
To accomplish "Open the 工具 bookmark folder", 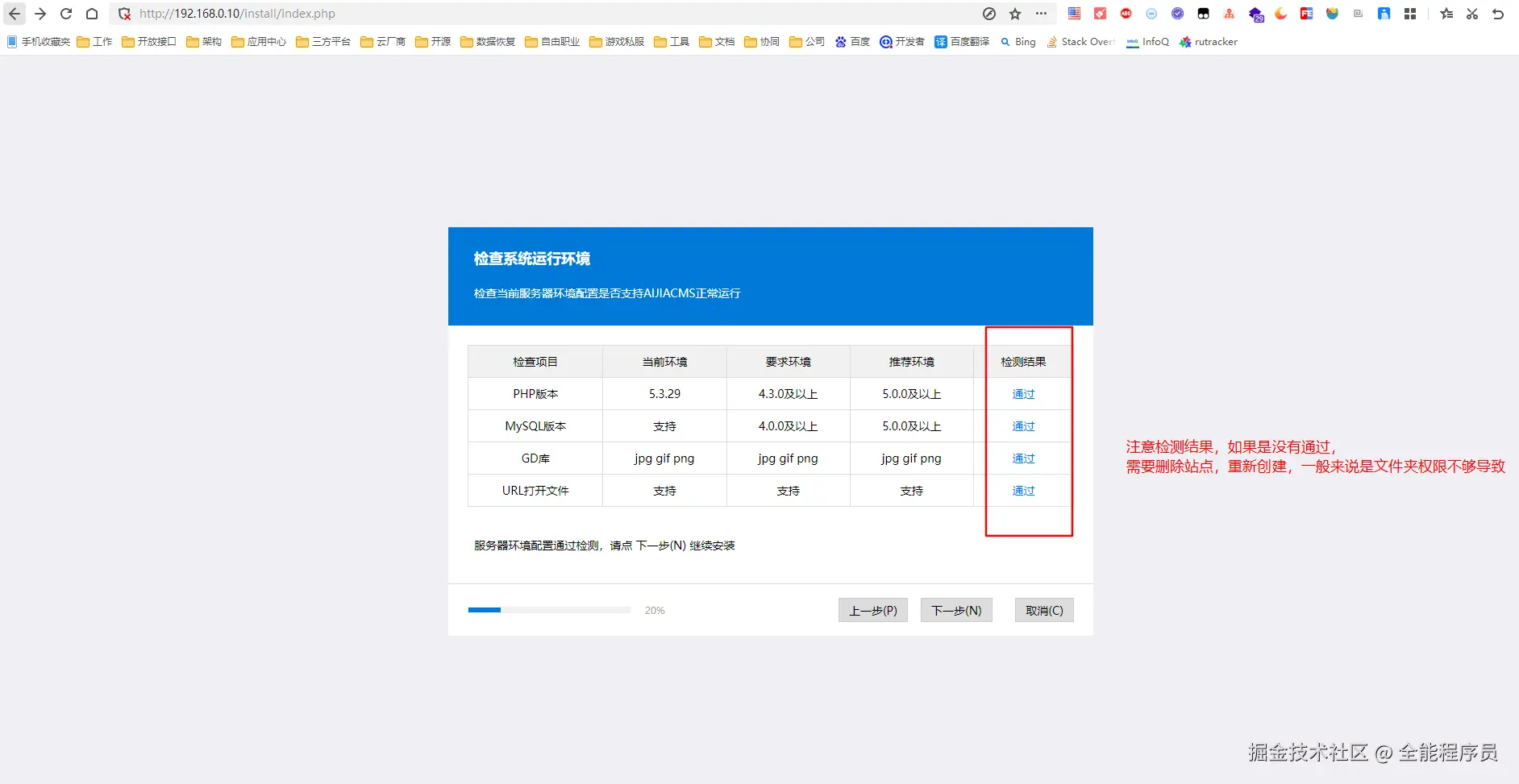I will click(672, 42).
